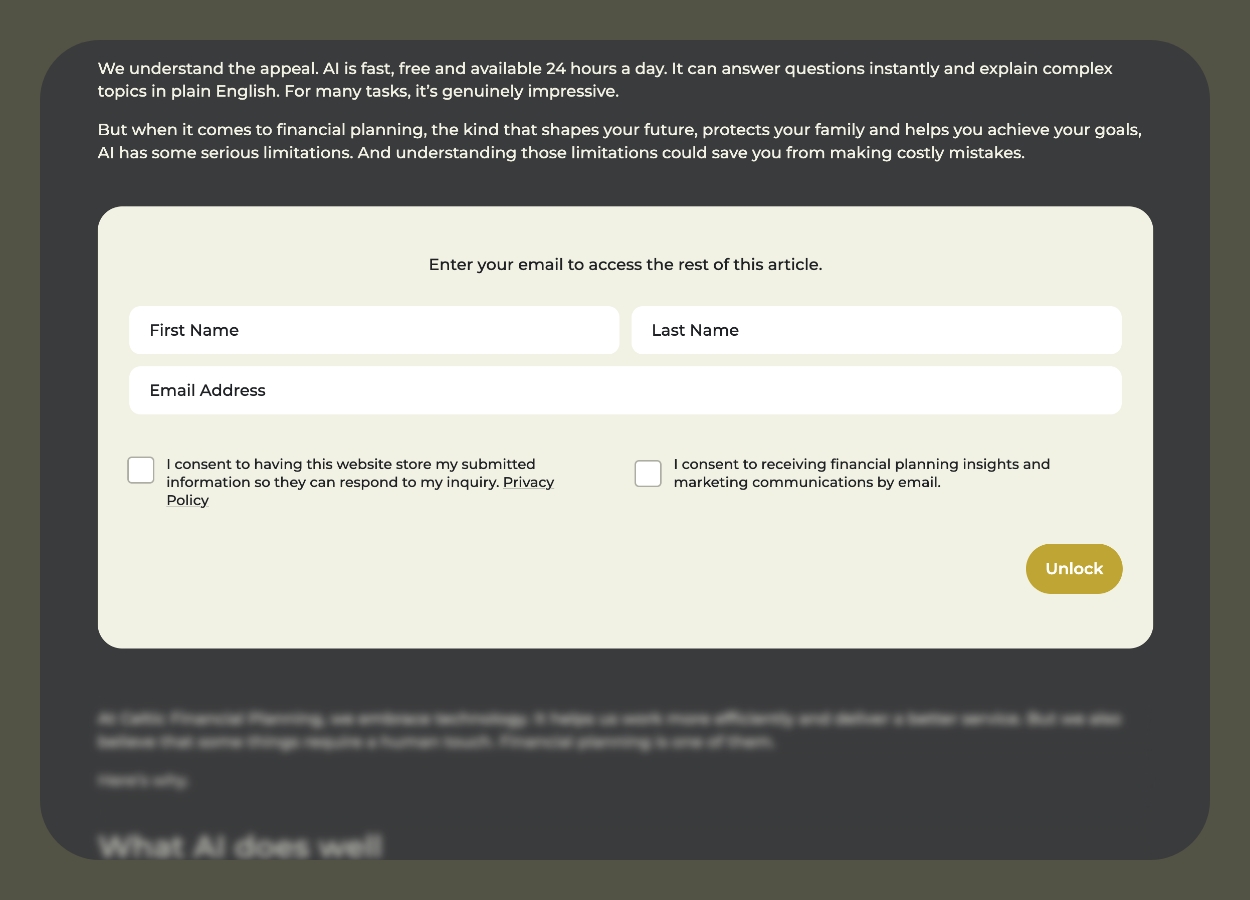Click the dark panel gap below the form card
Screen dimensions: 1250x900
point(625,677)
